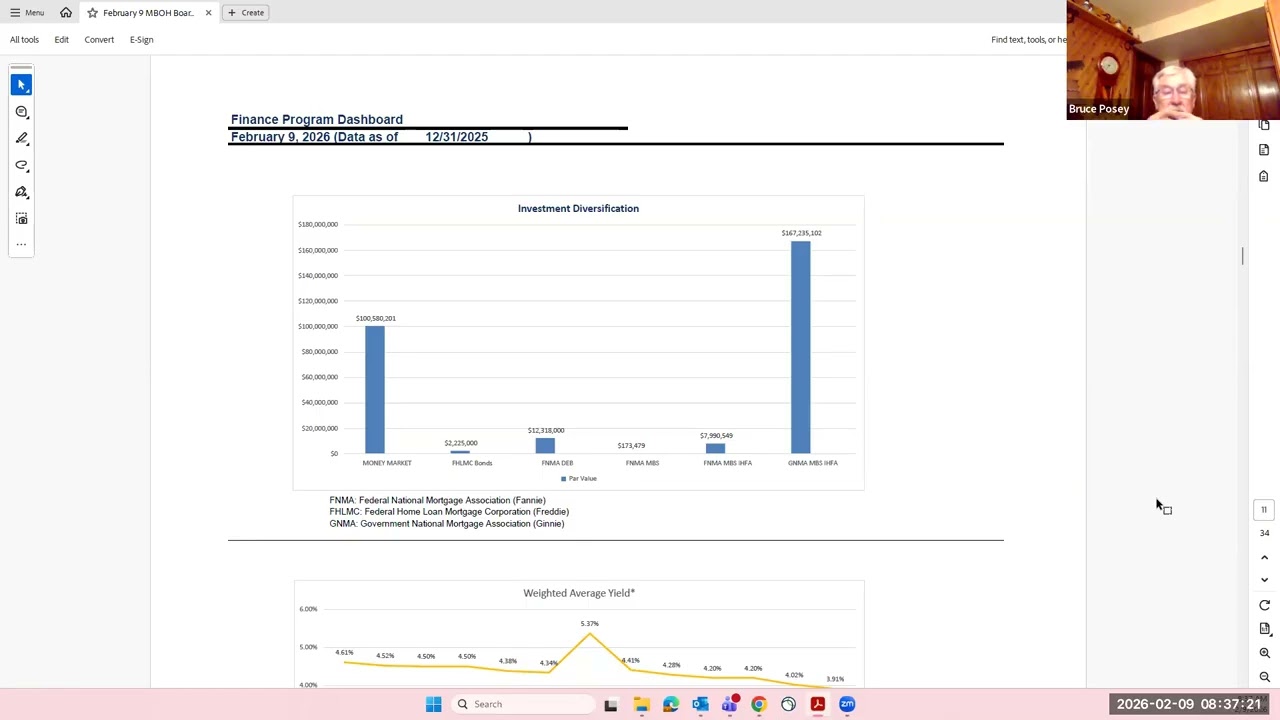Close the February 9 MBOH Board tab
The image size is (1280, 720).
(x=208, y=13)
